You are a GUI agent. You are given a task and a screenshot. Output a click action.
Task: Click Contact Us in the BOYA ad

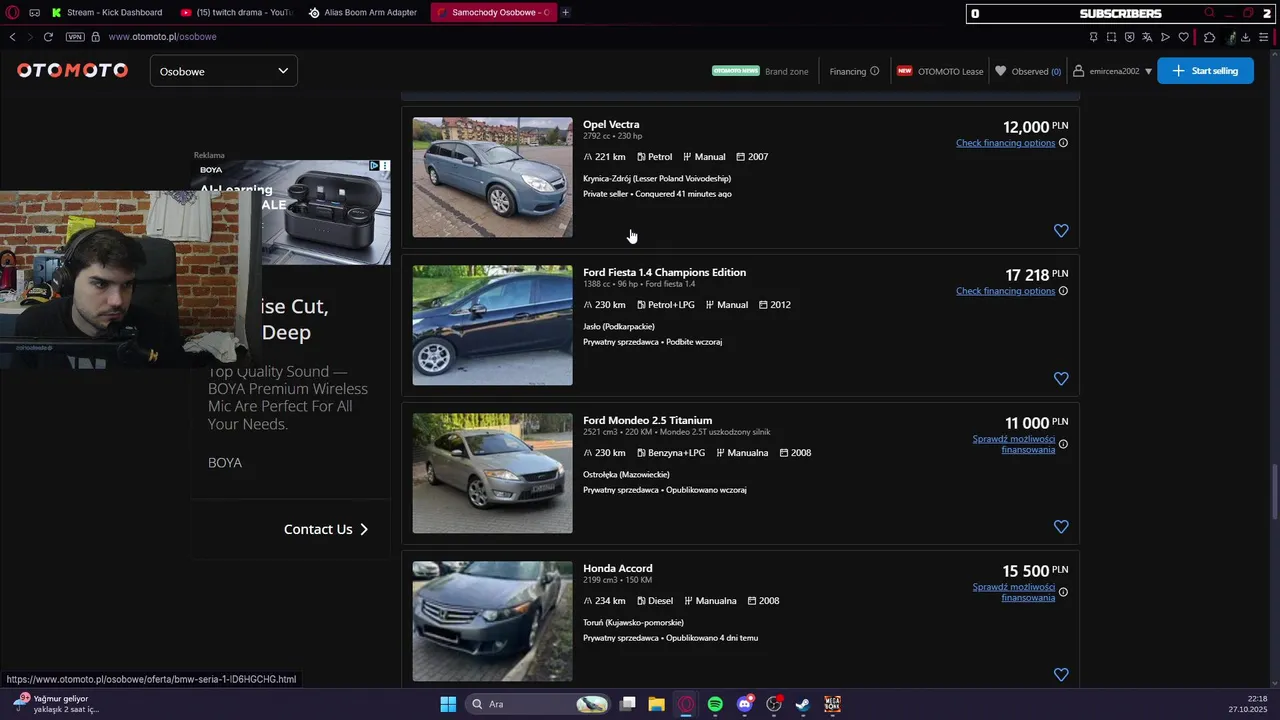[x=326, y=529]
